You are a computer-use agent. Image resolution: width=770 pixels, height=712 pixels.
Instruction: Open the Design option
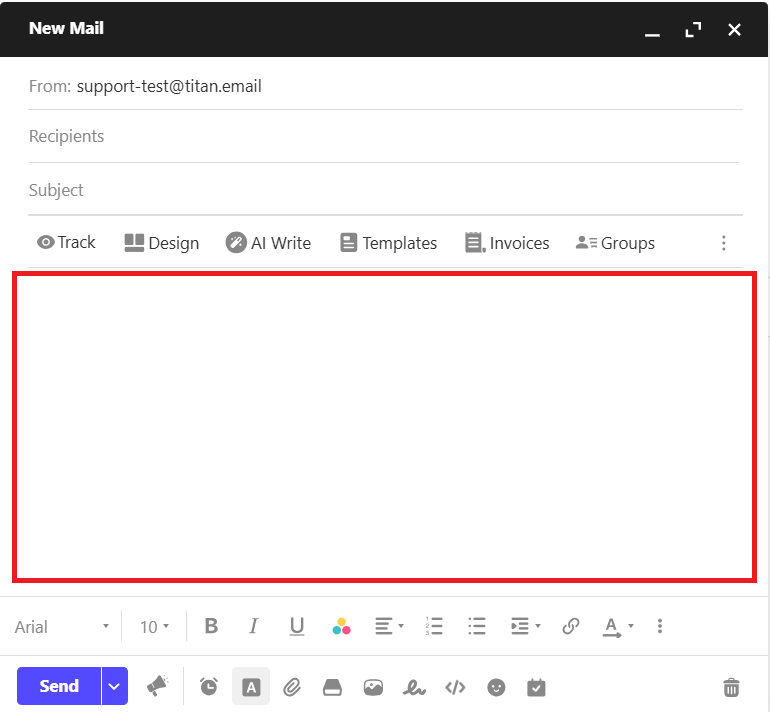162,243
